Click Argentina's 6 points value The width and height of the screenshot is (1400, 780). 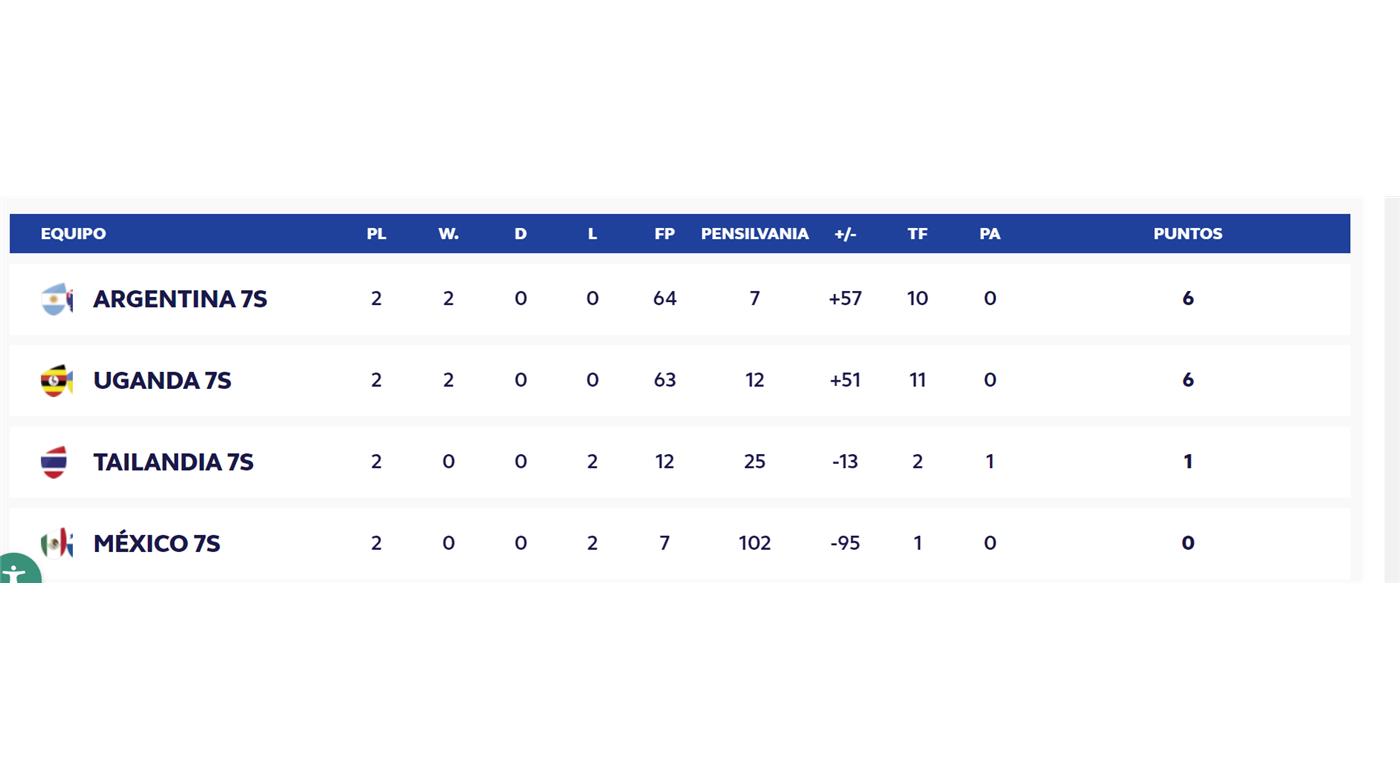coord(1187,299)
